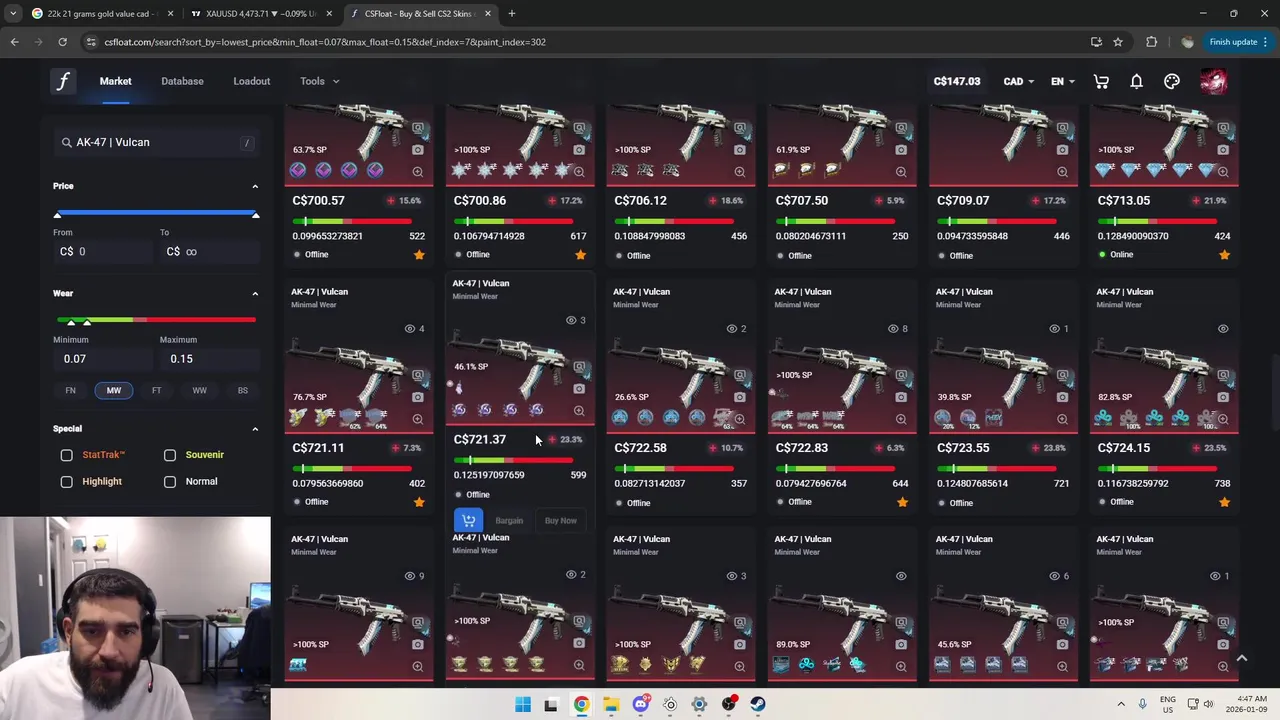Open the EN language dropdown
This screenshot has height=720, width=1280.
[x=1062, y=81]
